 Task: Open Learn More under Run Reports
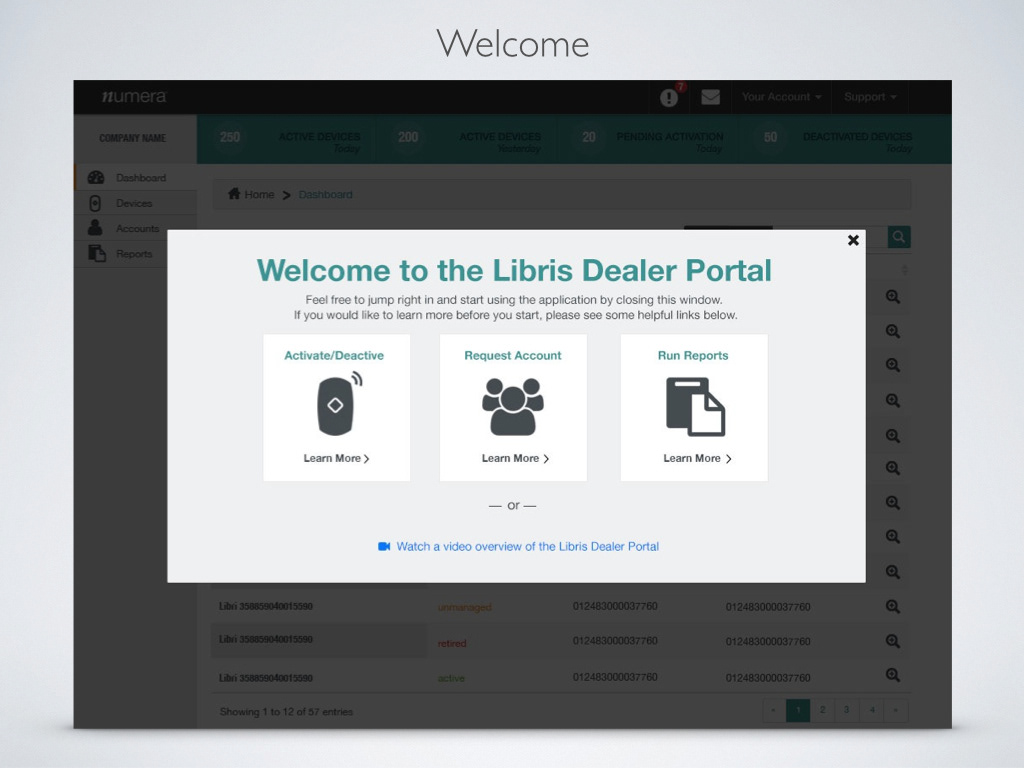[x=697, y=458]
